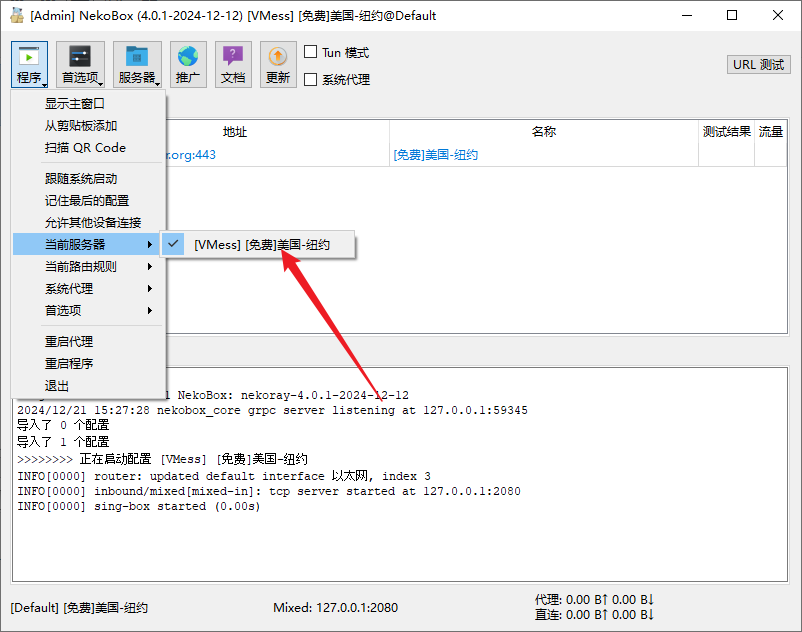The image size is (802, 632).
Task: Click the log line 'sing-box started (0.00s)'
Action: 139,506
